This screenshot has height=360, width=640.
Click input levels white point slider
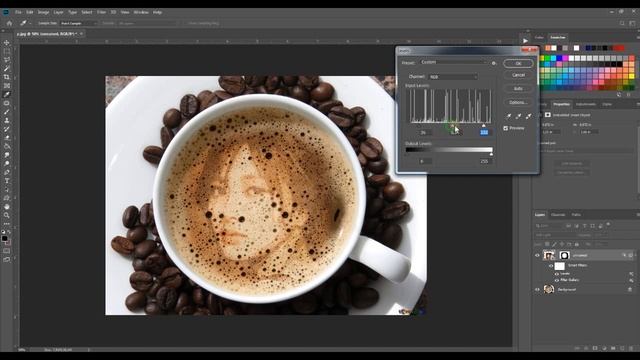coord(484,125)
